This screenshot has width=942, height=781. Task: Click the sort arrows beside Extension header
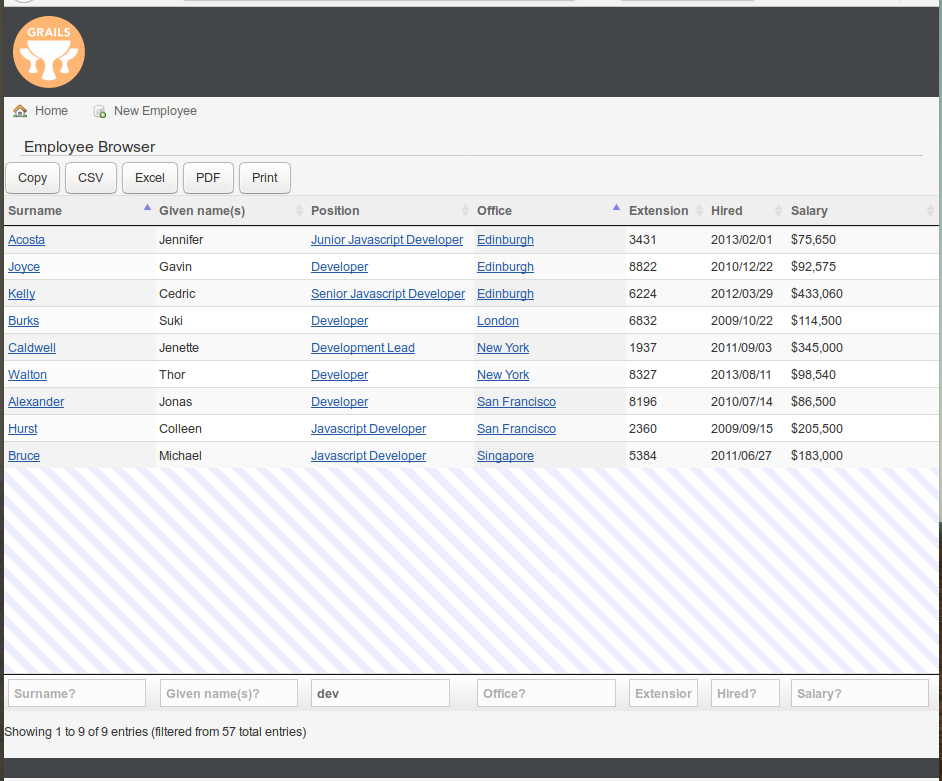pyautogui.click(x=699, y=211)
